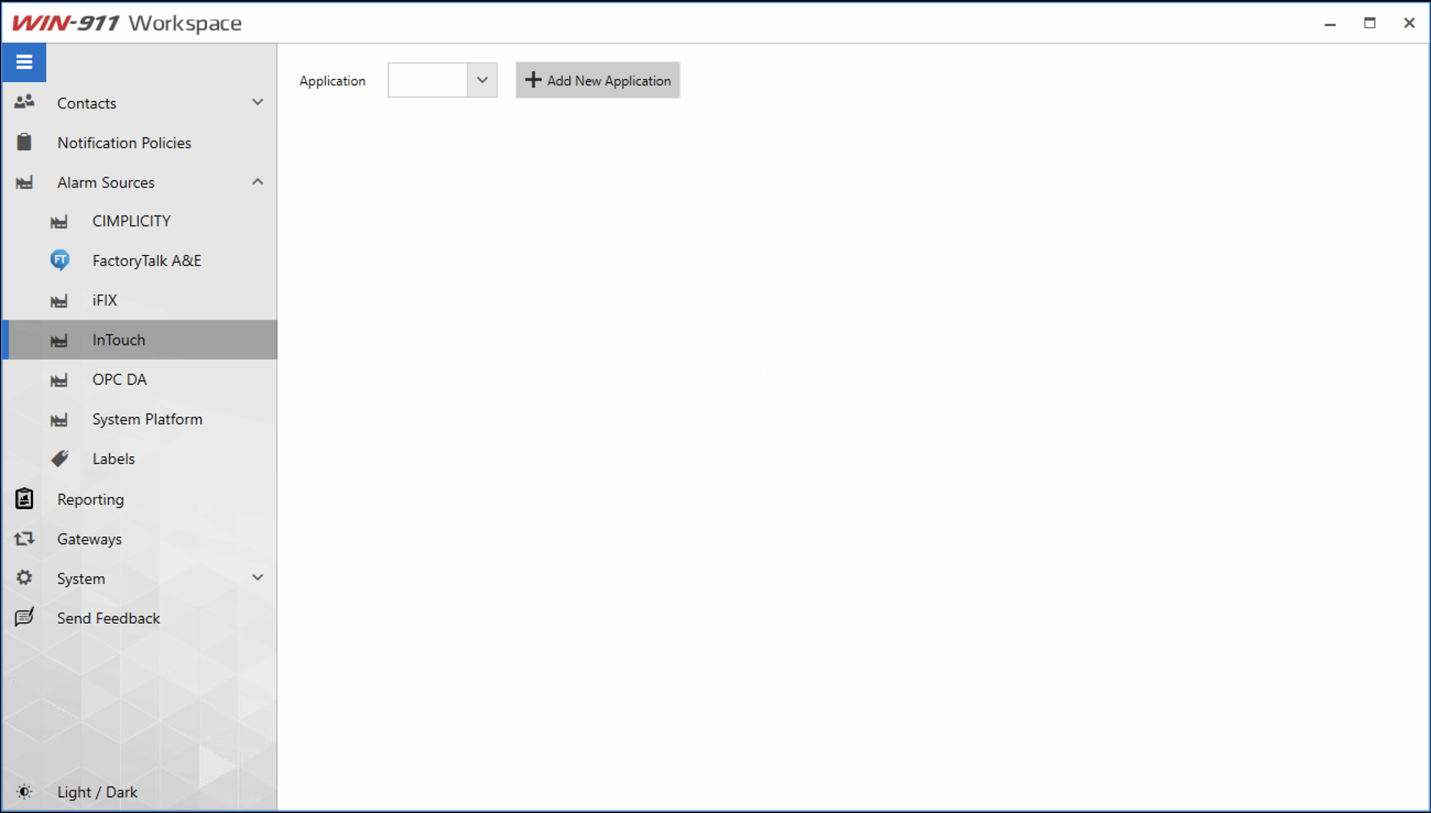The image size is (1431, 813).
Task: Expand the System section chevron
Action: click(x=258, y=577)
